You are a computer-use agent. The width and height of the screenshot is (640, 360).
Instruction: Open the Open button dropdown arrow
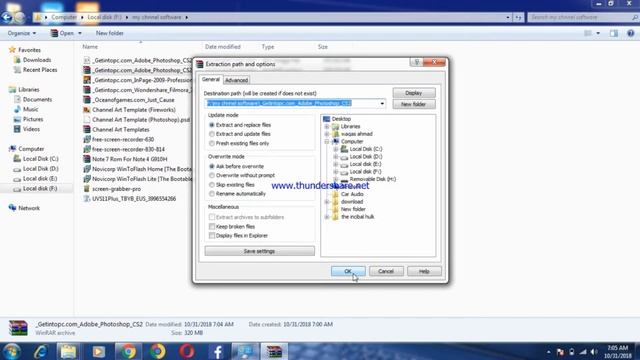click(x=80, y=33)
